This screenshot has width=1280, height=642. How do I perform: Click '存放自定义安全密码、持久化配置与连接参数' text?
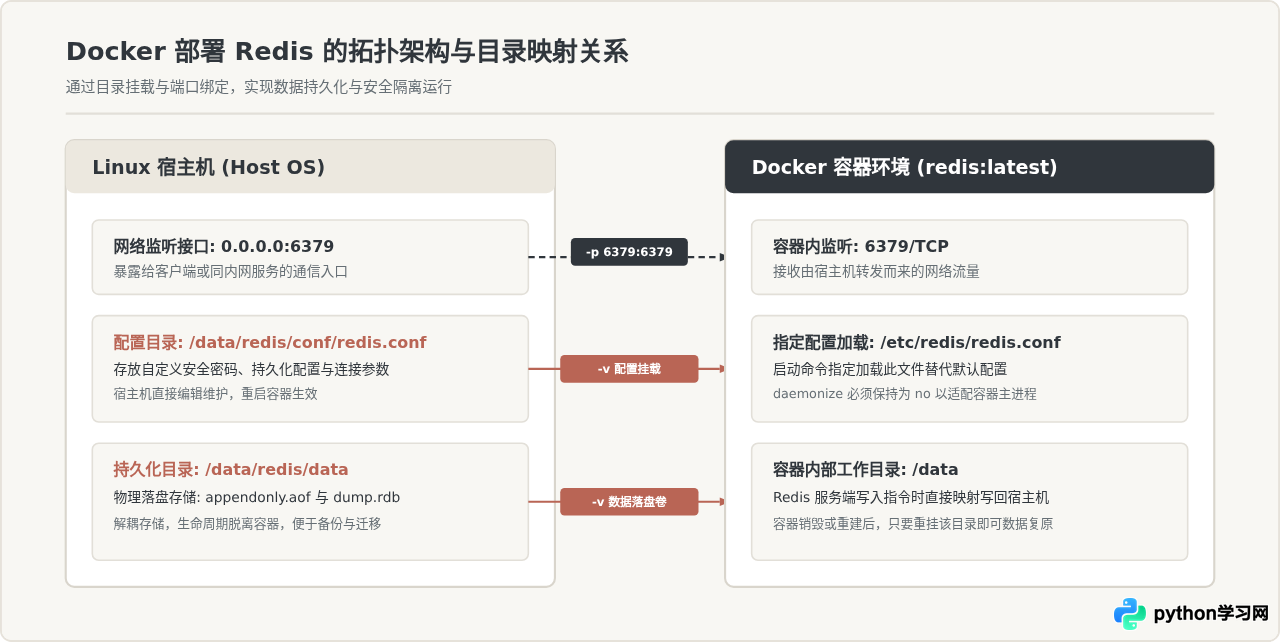[252, 369]
